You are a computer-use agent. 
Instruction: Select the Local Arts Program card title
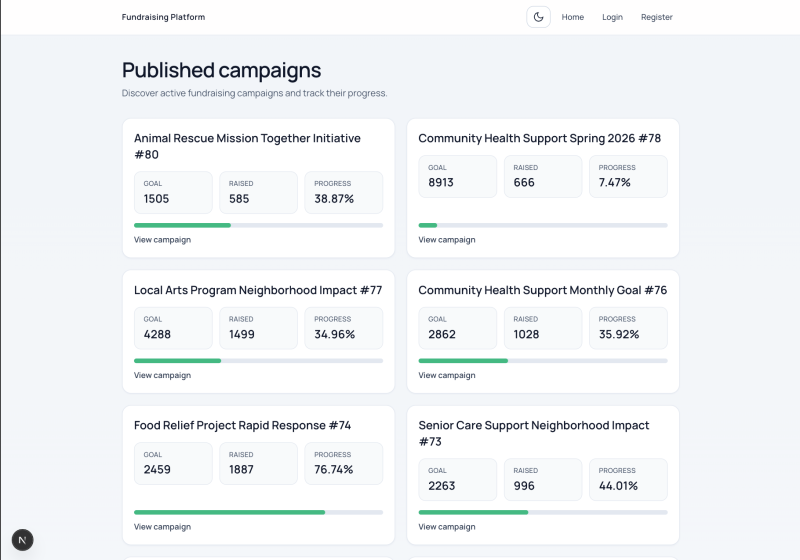click(258, 290)
